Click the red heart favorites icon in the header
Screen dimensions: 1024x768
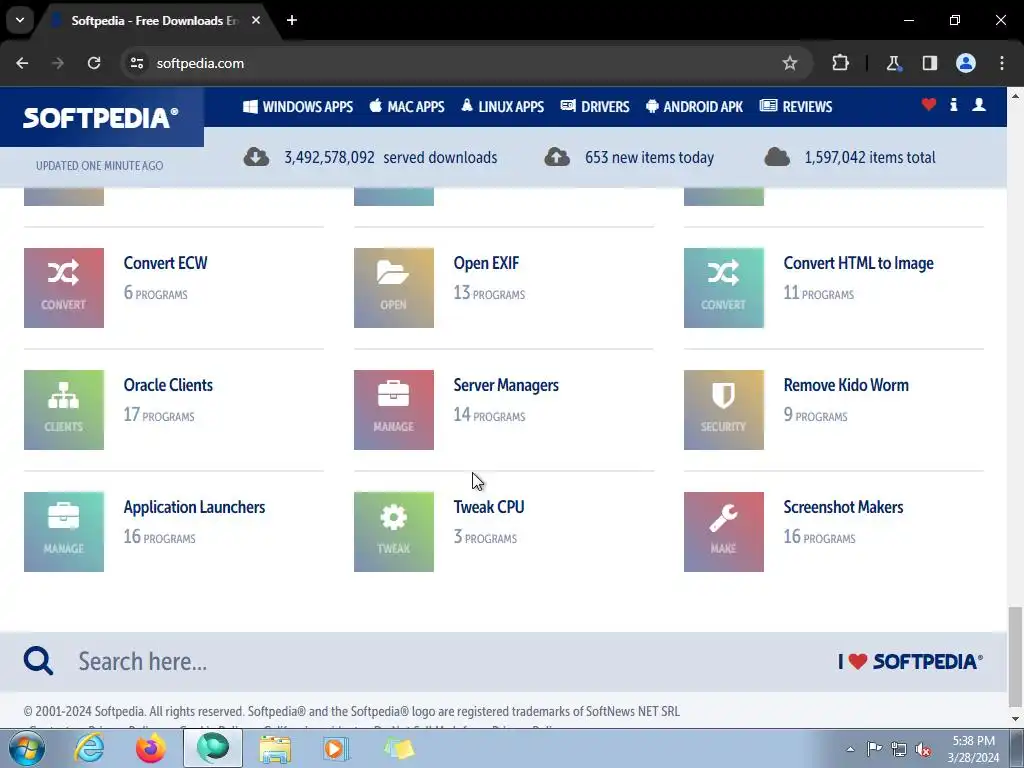tap(929, 104)
